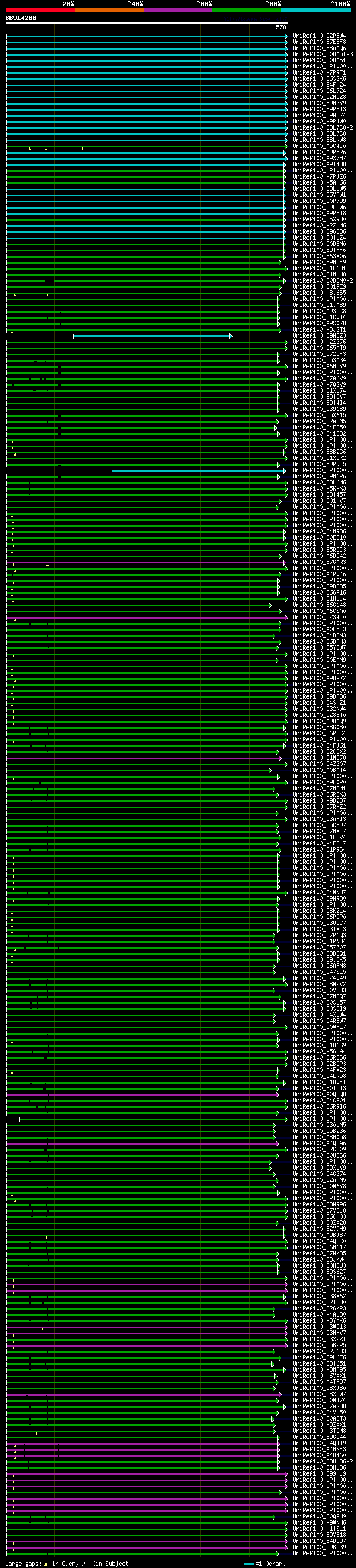This screenshot has height=1568, width=356.
Task: Click the cyan ~100% identity legend segment
Action: (316, 10)
